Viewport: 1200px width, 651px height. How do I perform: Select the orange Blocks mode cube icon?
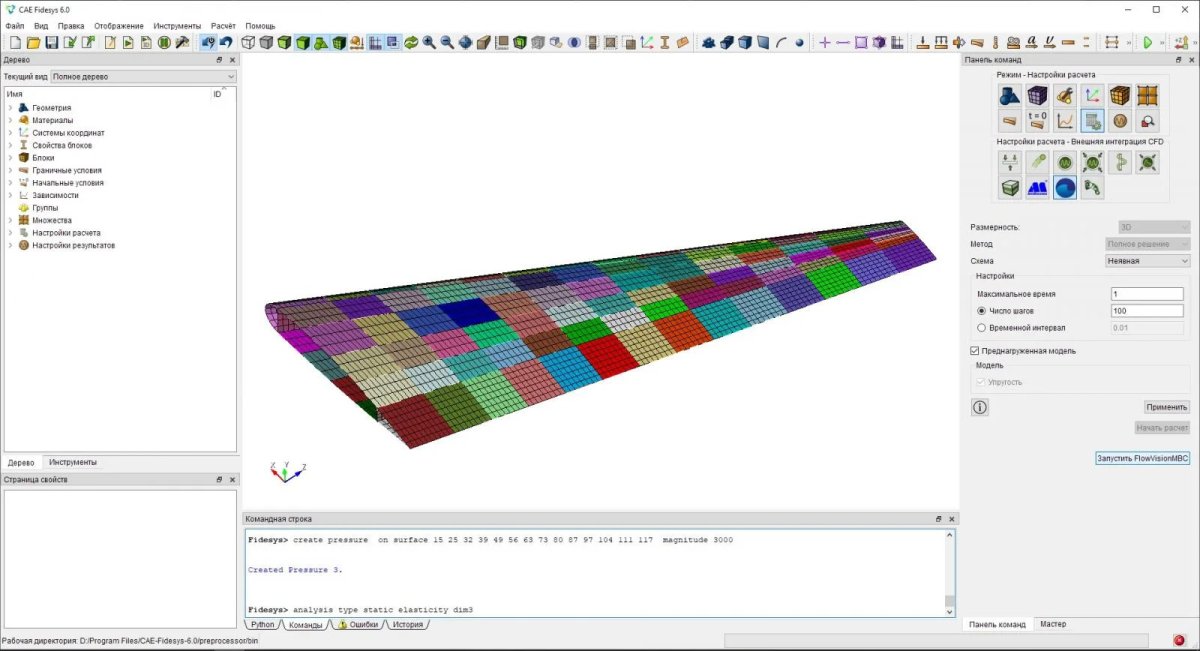(x=1120, y=96)
